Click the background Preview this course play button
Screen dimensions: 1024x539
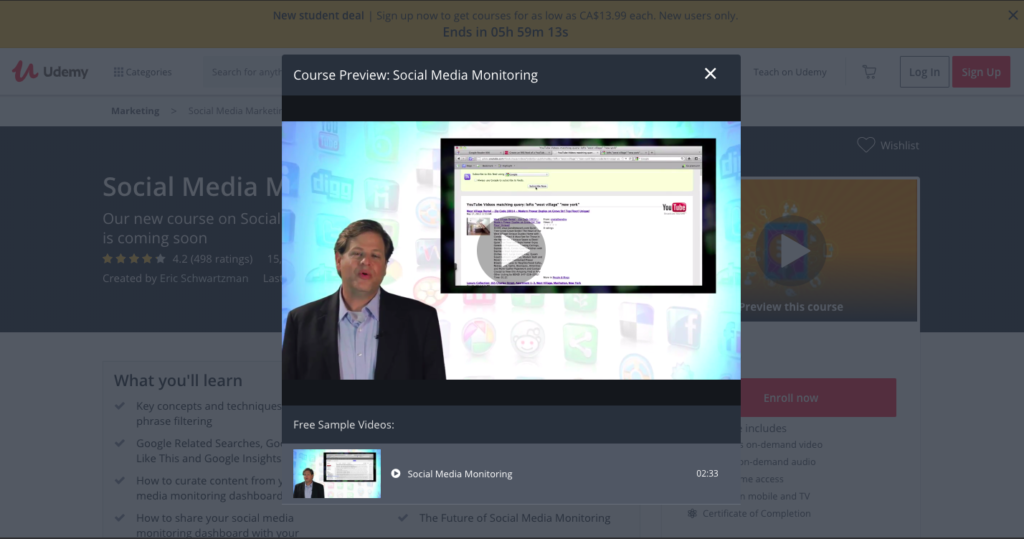tap(791, 252)
